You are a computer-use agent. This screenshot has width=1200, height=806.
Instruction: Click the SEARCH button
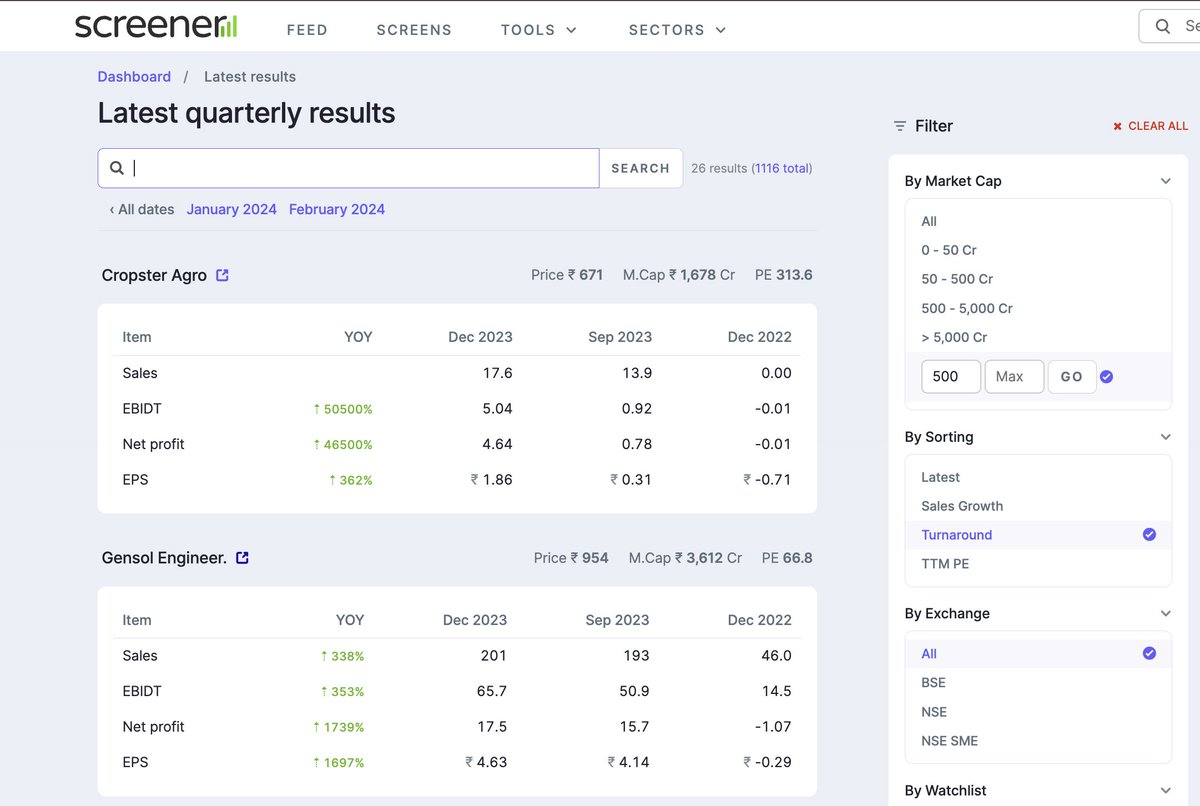click(640, 168)
